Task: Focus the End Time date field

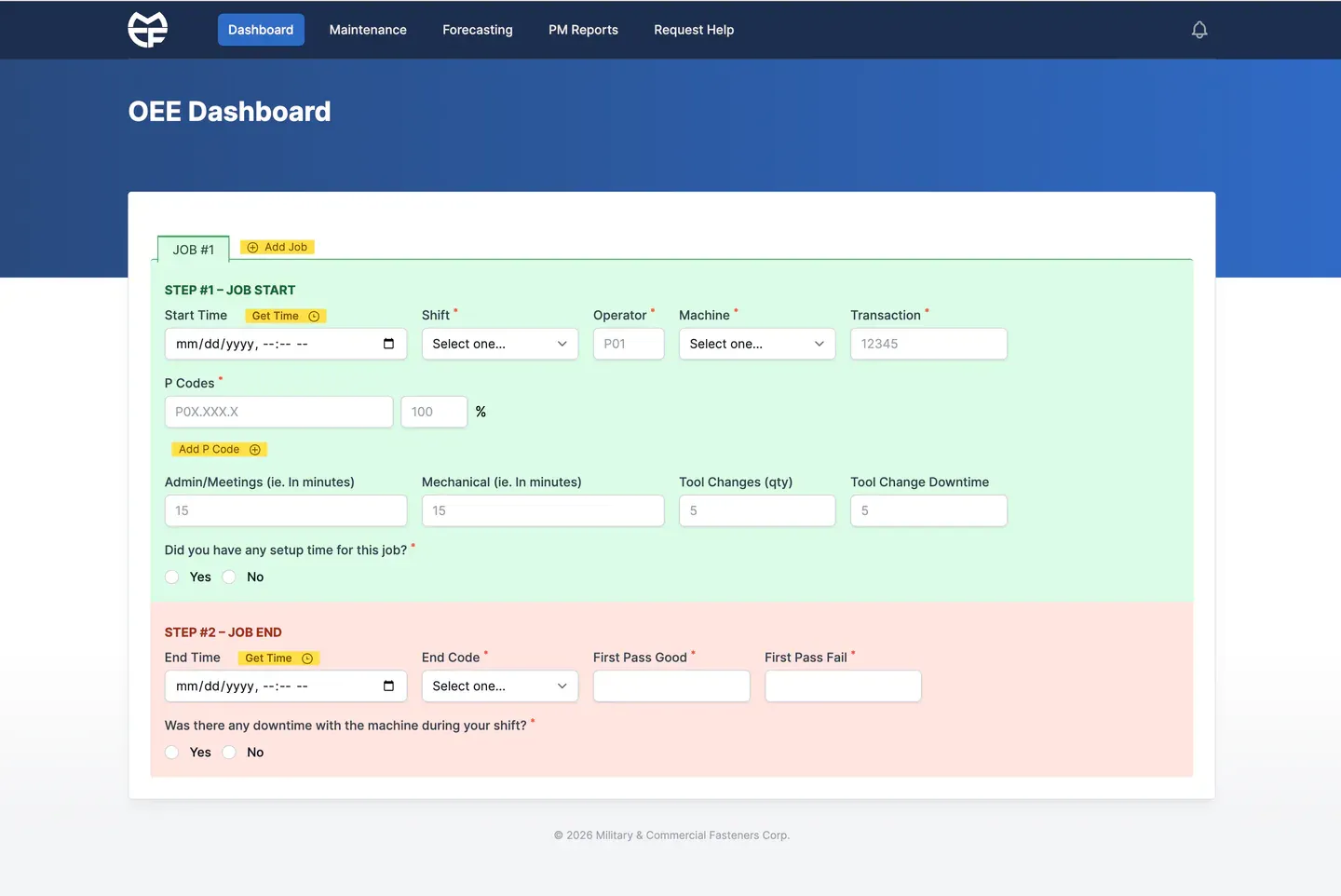Action: [x=286, y=686]
